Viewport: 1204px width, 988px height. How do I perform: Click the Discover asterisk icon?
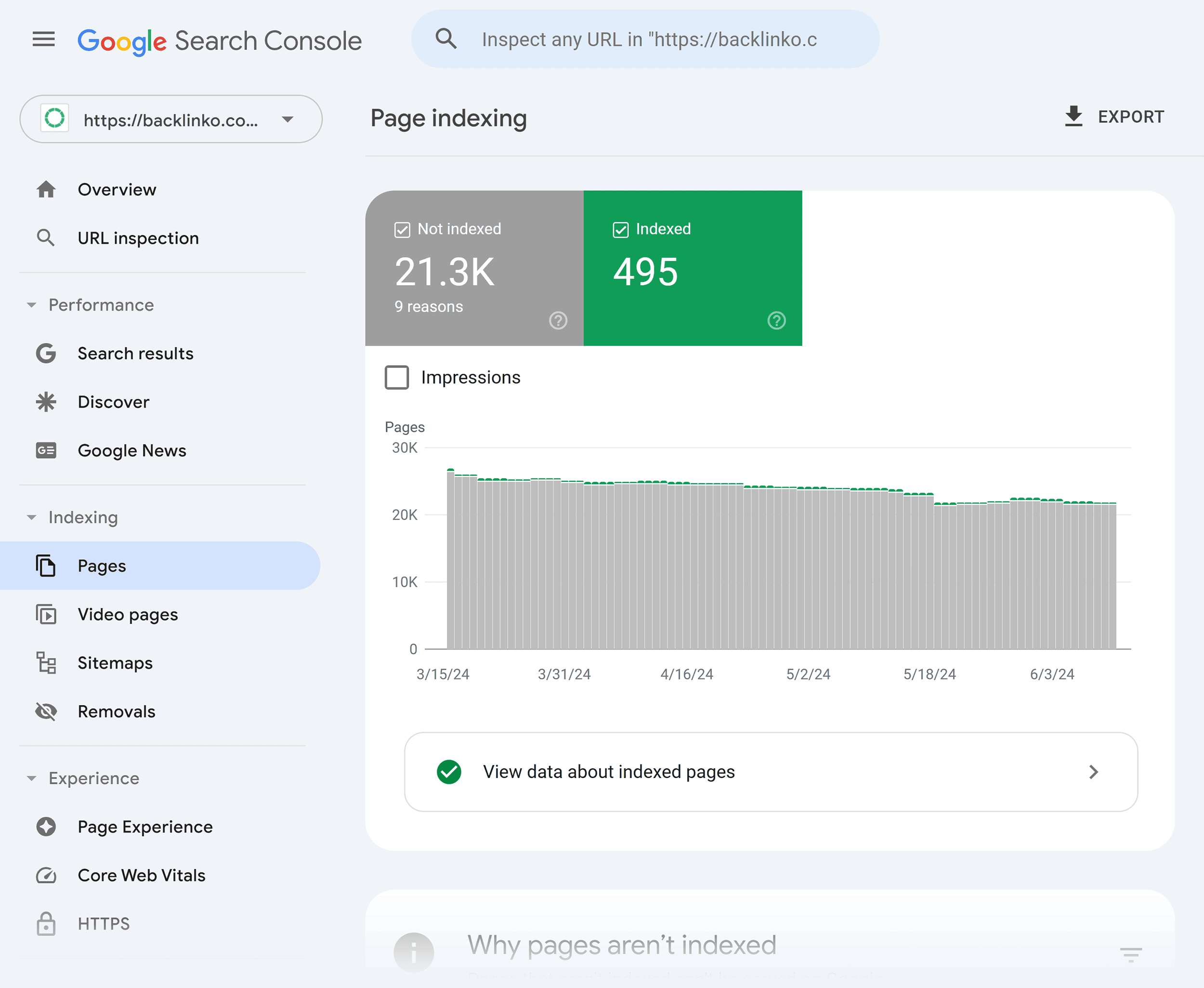tap(46, 401)
